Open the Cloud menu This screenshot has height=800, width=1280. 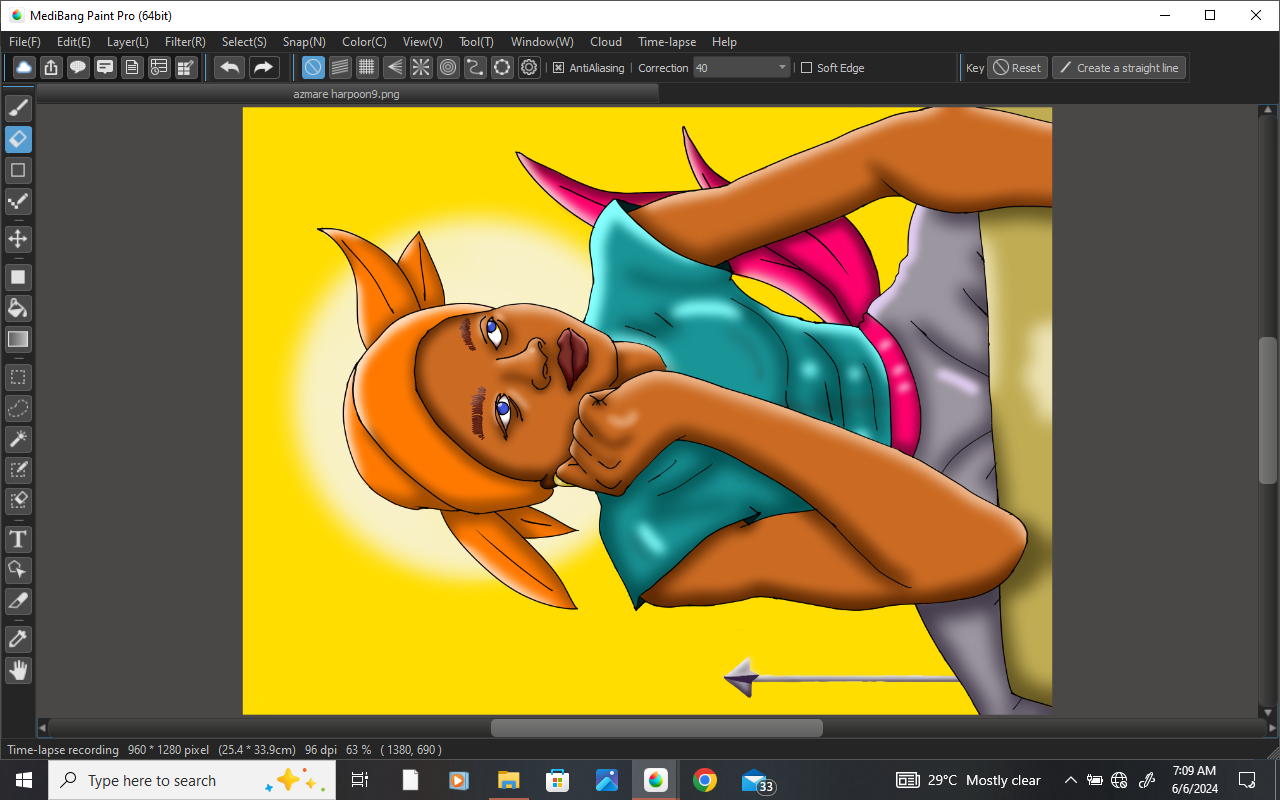click(606, 42)
